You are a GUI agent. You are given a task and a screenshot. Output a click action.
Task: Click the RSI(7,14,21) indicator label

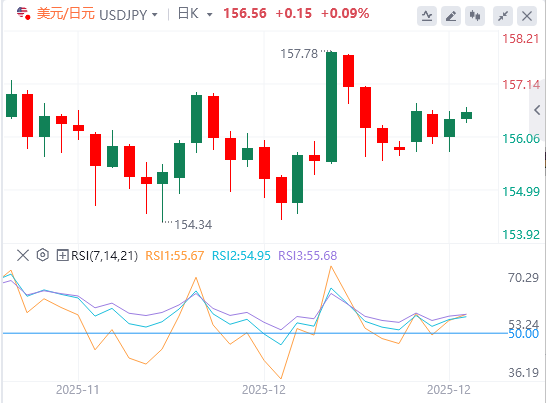tap(104, 256)
